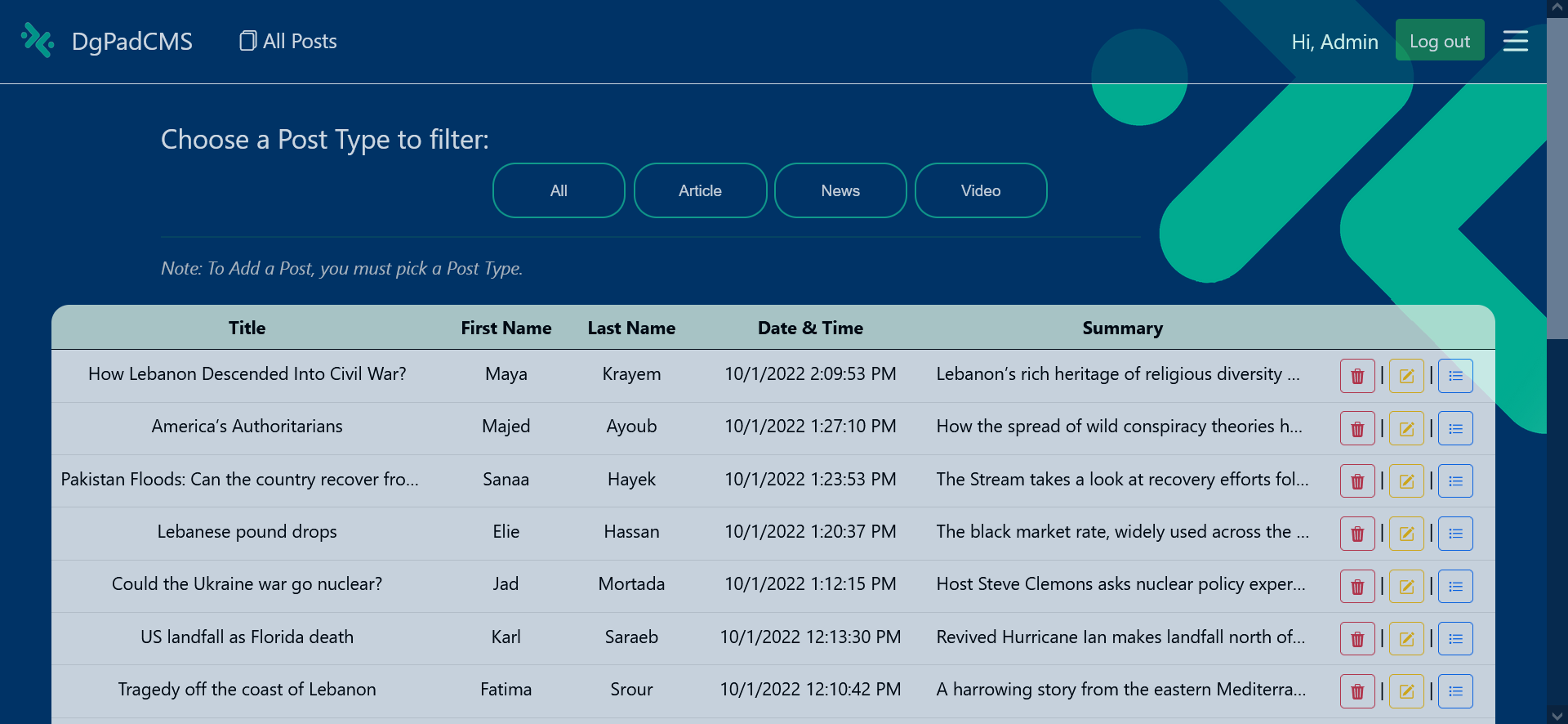Click the DgPadCMS logo icon
Screen dimensions: 1568x724
[x=38, y=40]
